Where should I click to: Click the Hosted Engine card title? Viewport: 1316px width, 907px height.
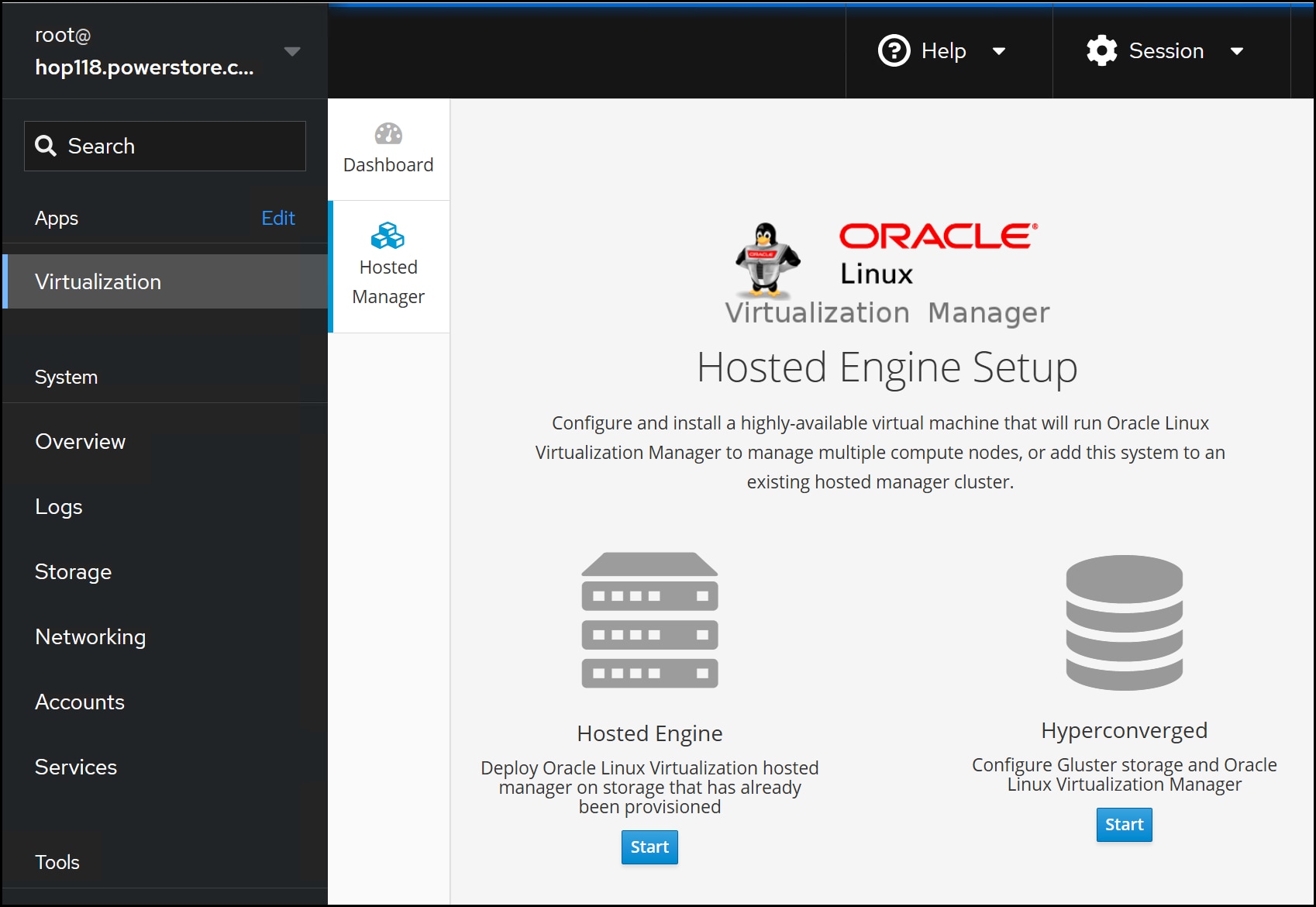coord(649,733)
